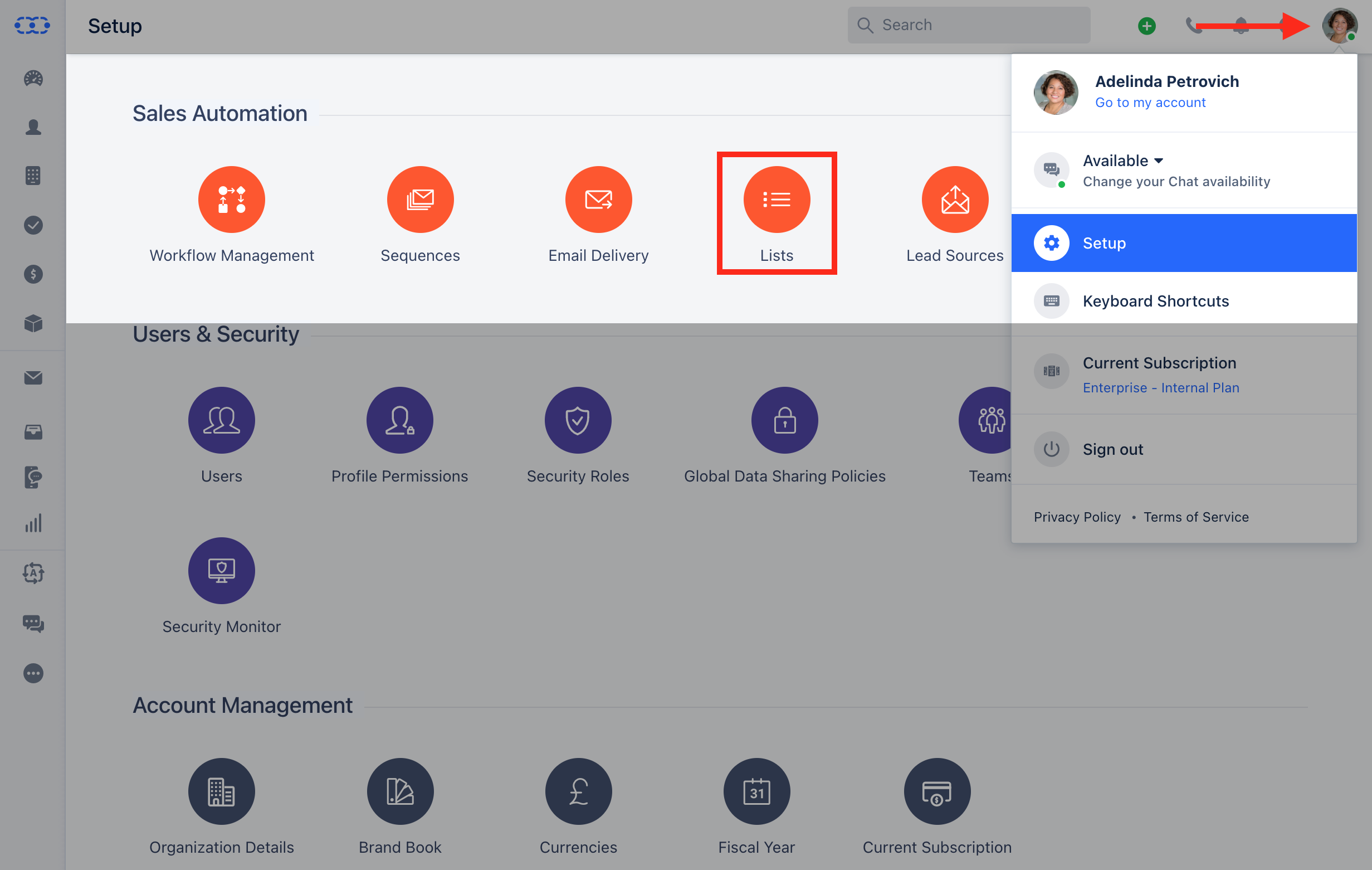Open Brand Book settings
This screenshot has height=870, width=1372.
pyautogui.click(x=400, y=791)
